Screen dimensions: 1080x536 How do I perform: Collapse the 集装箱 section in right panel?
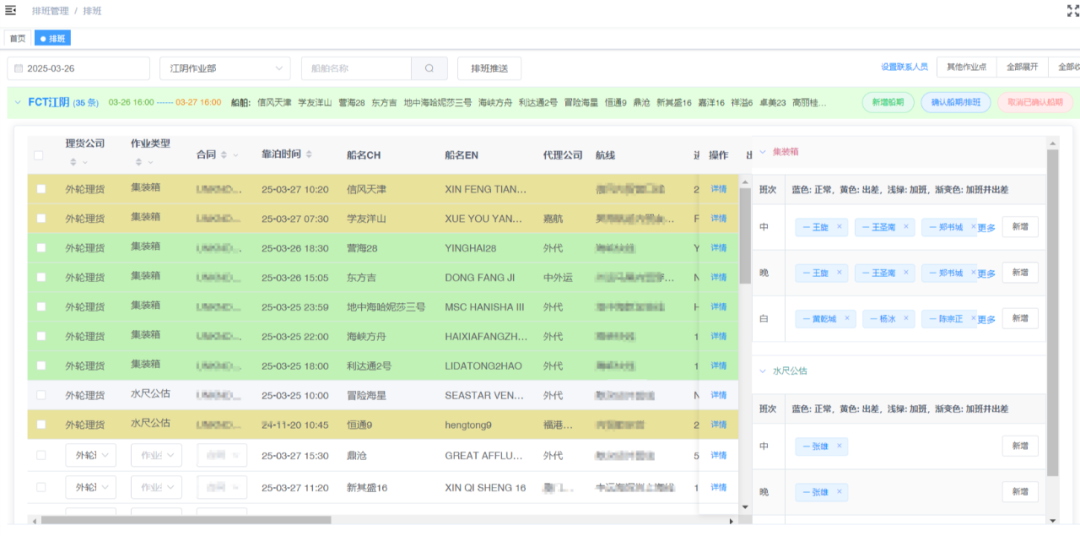[763, 152]
